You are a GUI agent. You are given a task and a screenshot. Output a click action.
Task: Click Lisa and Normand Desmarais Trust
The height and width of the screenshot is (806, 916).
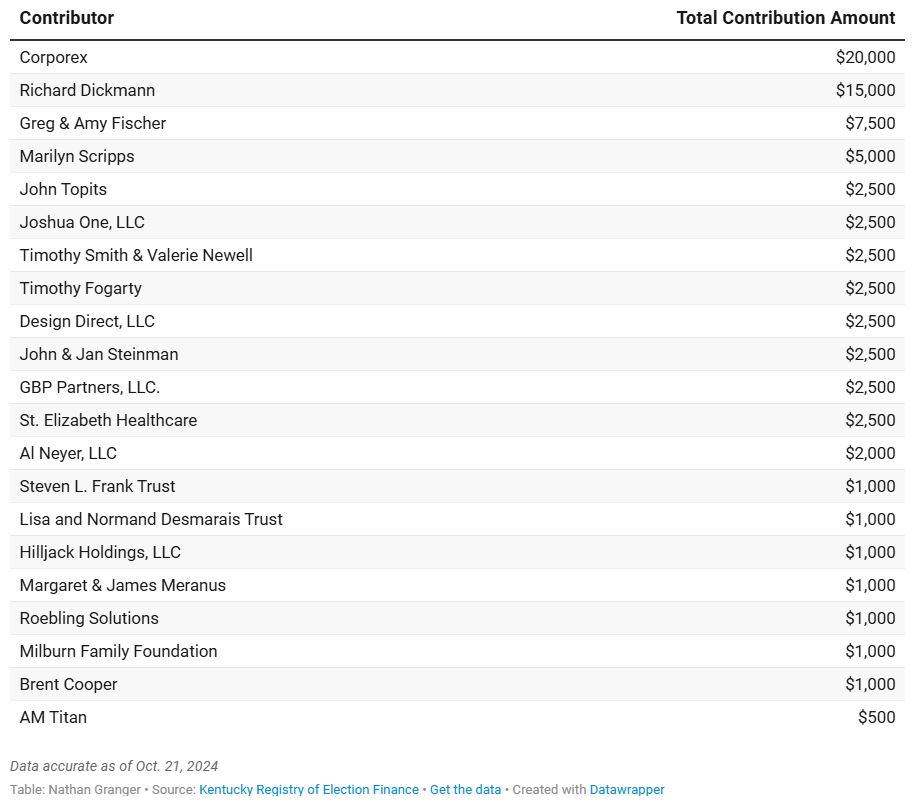click(151, 520)
